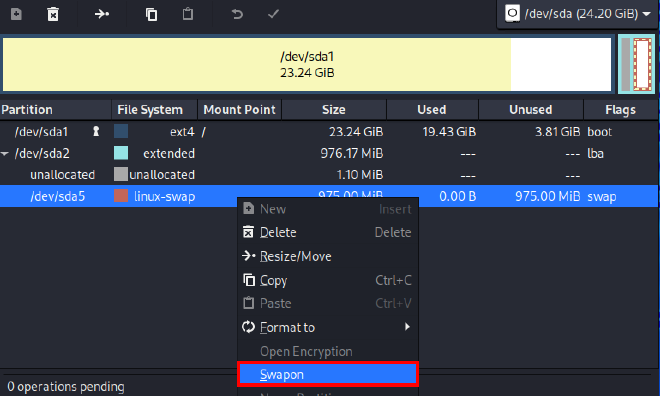Click the linux-swap red color swatch
This screenshot has width=660, height=396.
tap(121, 196)
